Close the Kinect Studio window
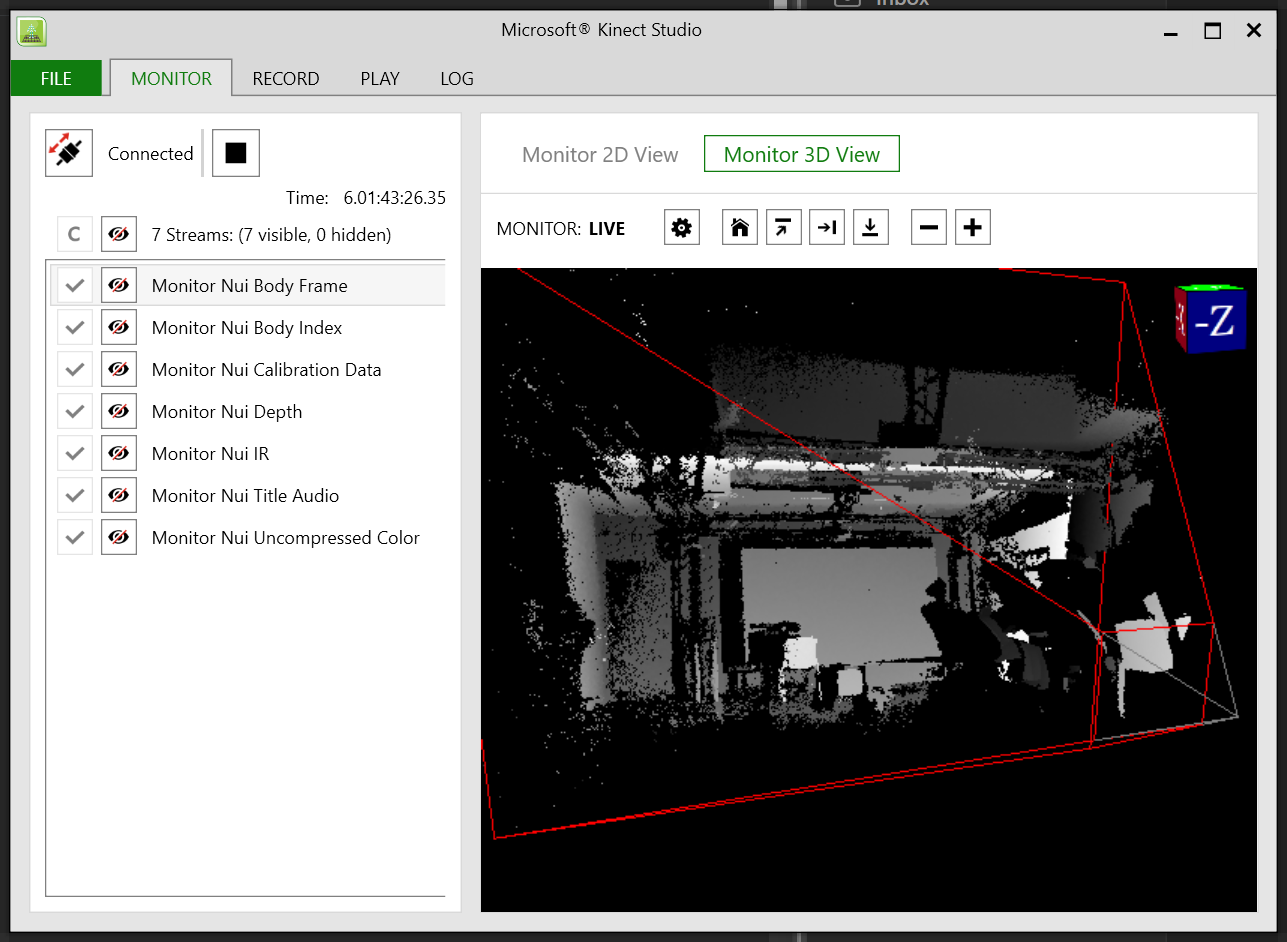This screenshot has height=942, width=1287. point(1253,31)
